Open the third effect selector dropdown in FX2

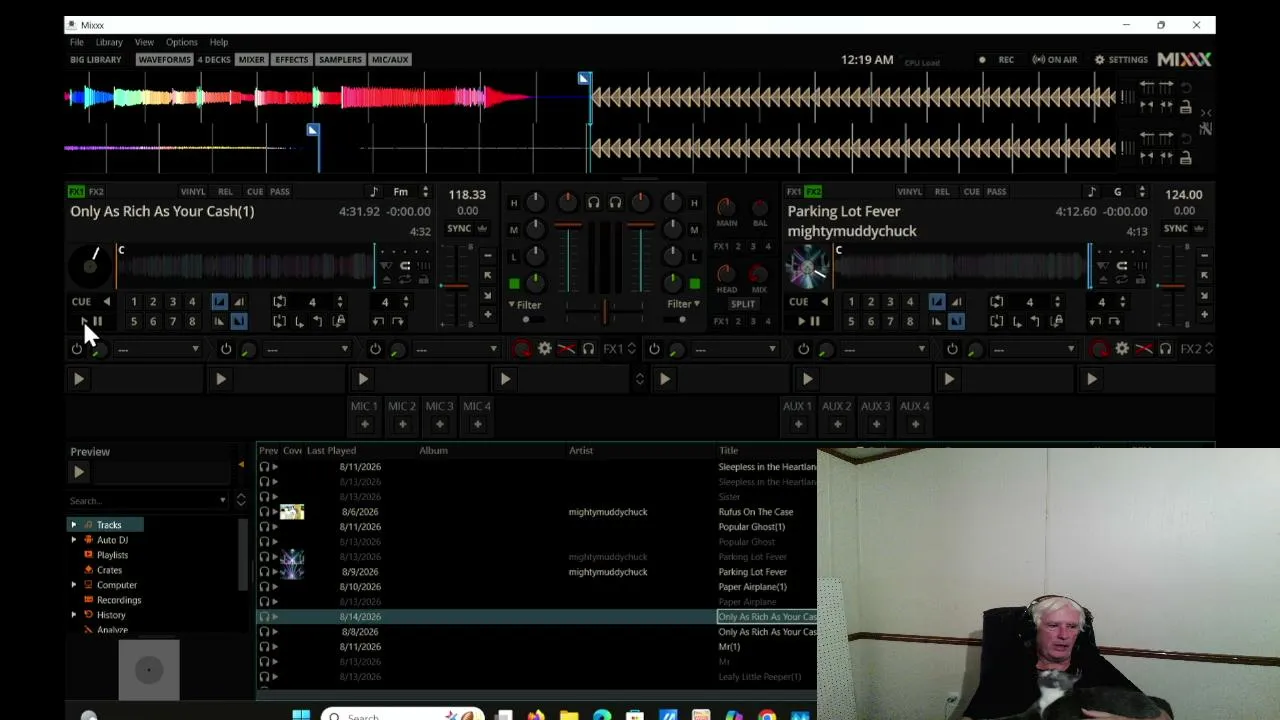[x=1034, y=349]
